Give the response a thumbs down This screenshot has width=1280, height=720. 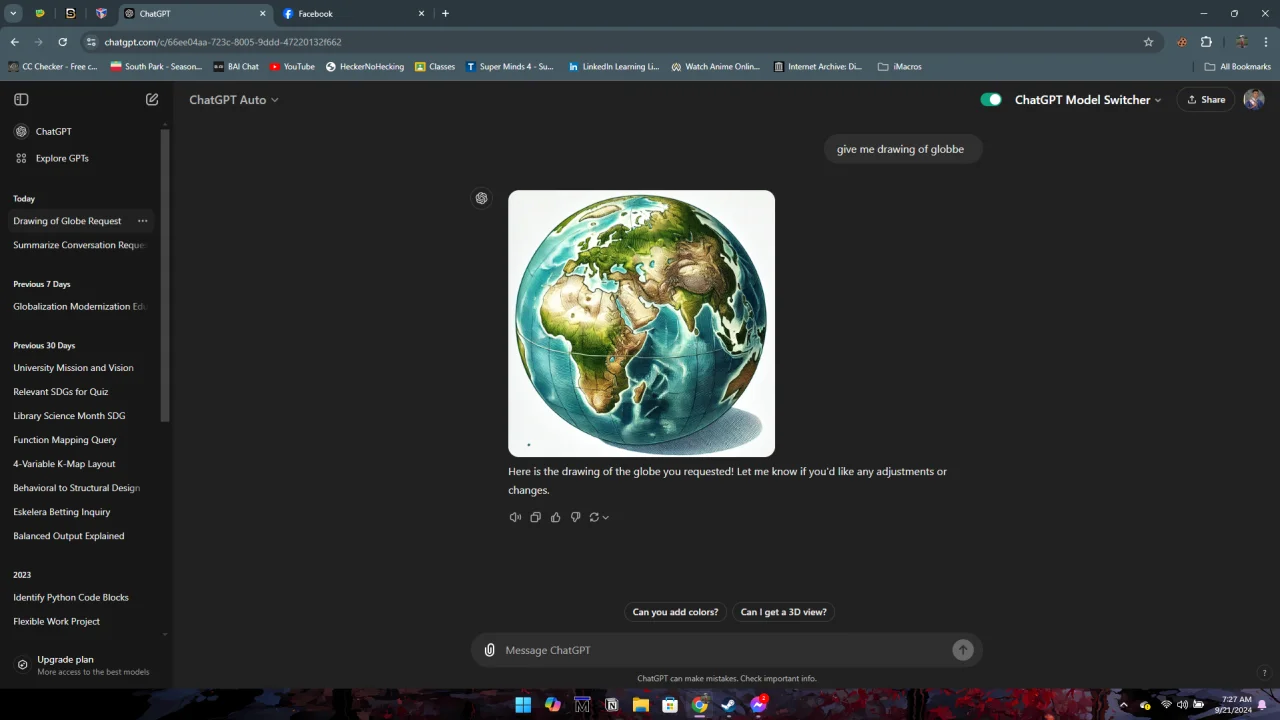[x=575, y=517]
